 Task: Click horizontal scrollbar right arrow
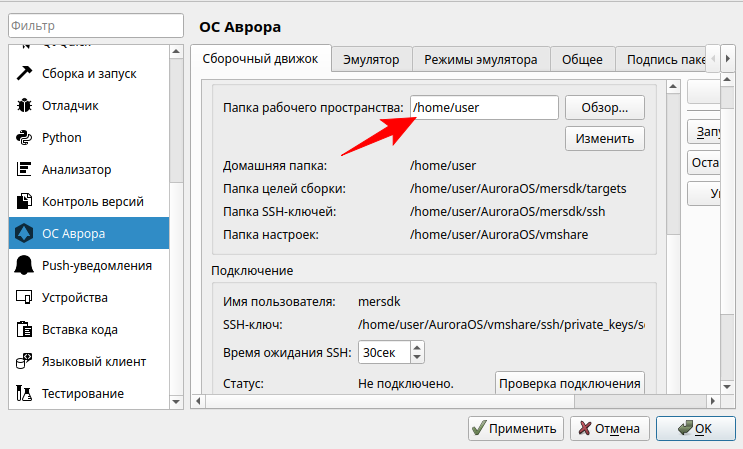pyautogui.click(x=713, y=401)
